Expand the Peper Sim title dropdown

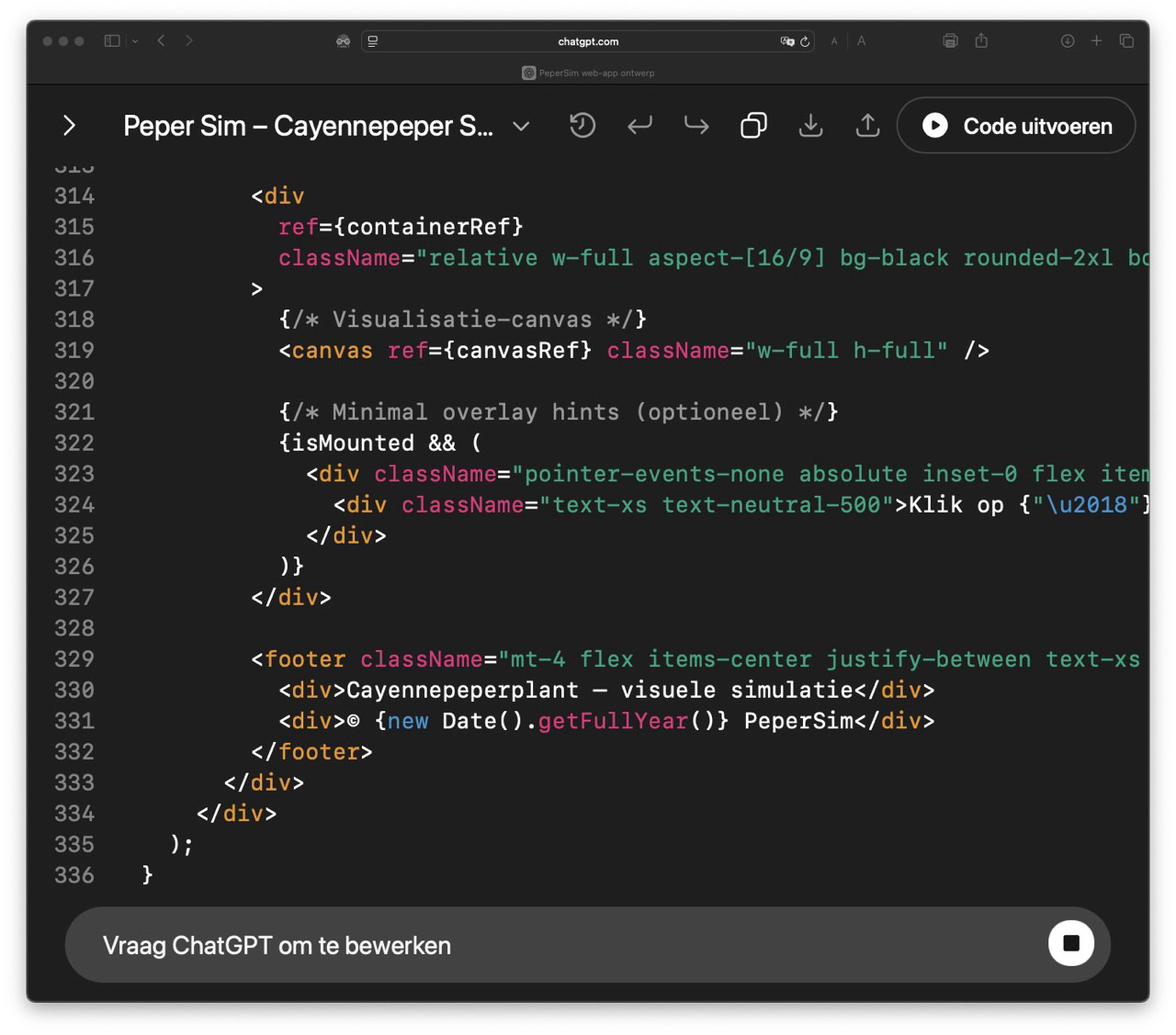[x=521, y=127]
